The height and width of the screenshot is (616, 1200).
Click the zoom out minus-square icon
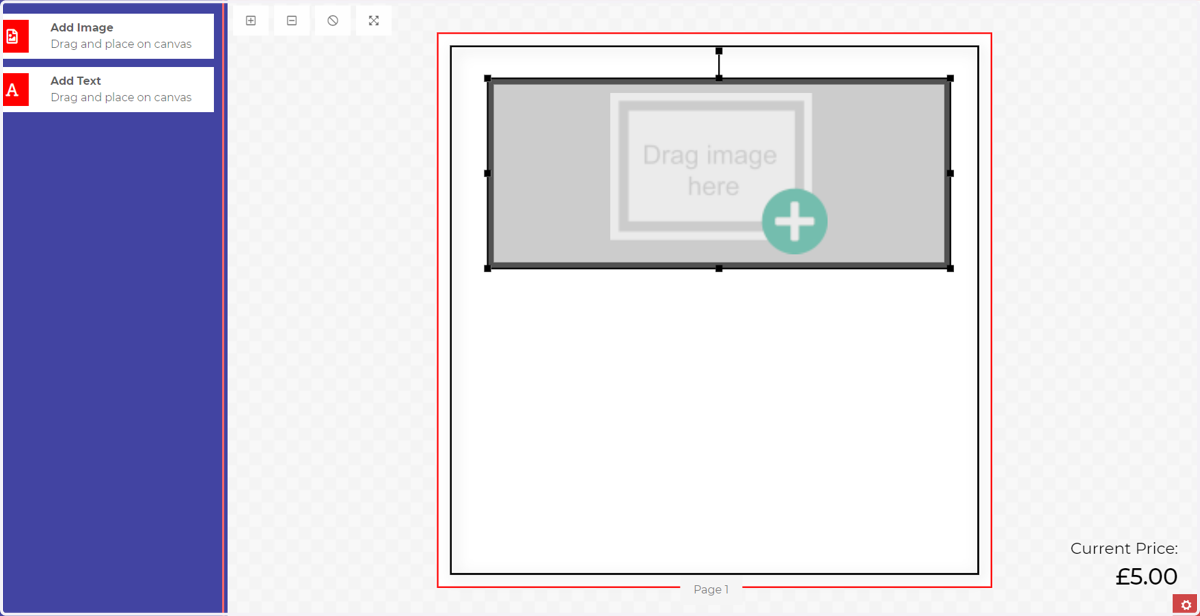pyautogui.click(x=292, y=21)
